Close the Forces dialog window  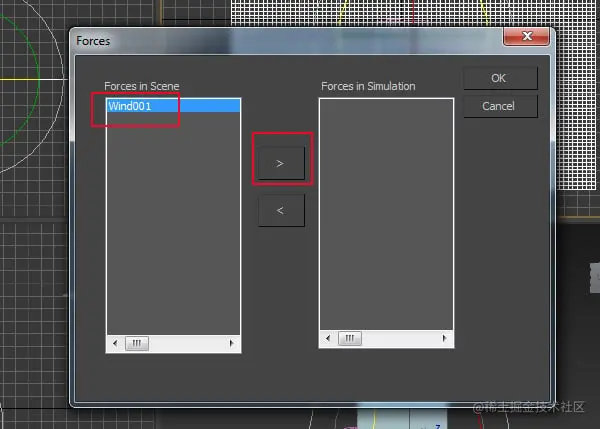[x=527, y=36]
